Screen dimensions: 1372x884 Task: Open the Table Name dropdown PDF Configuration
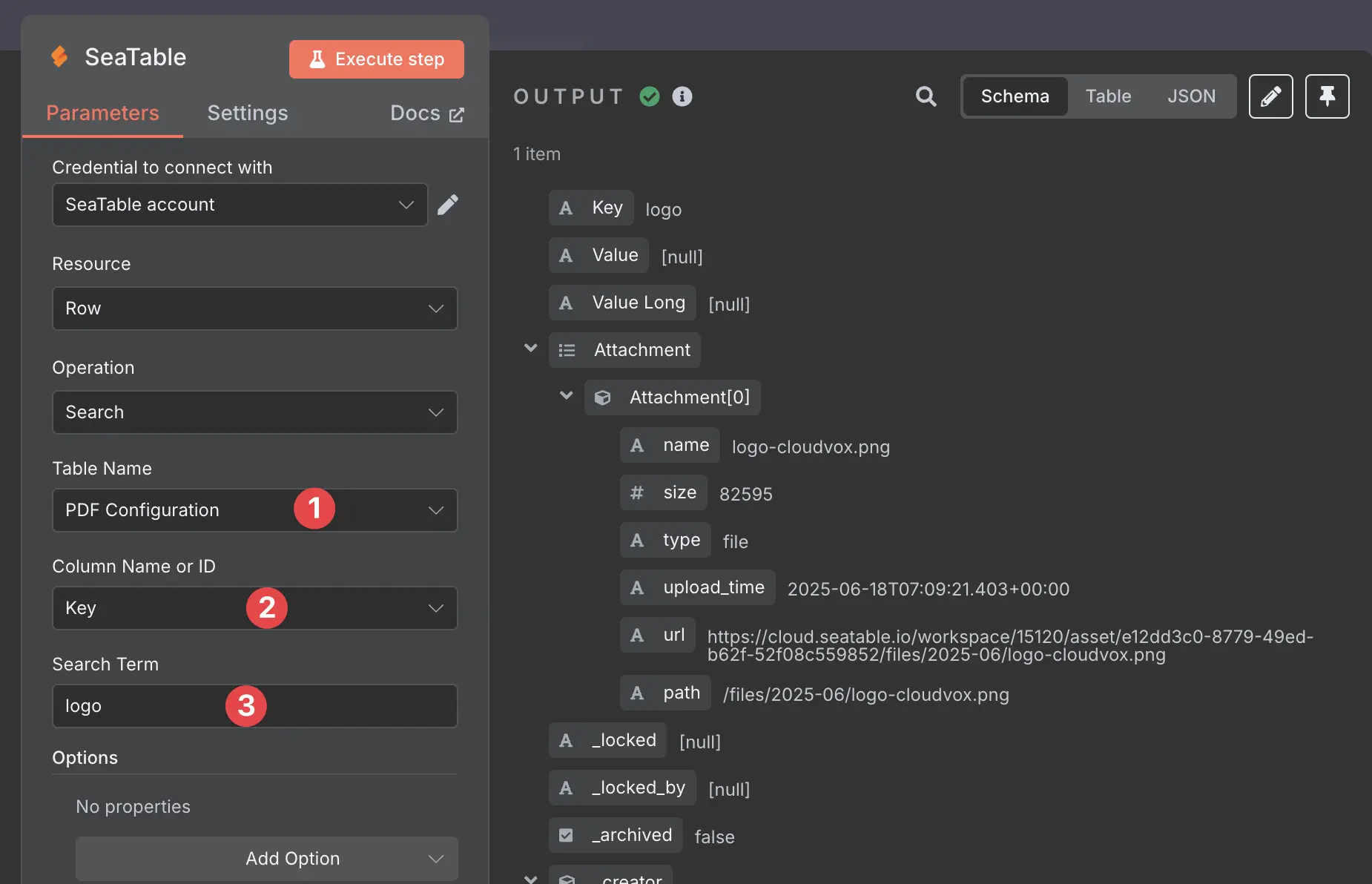click(255, 510)
